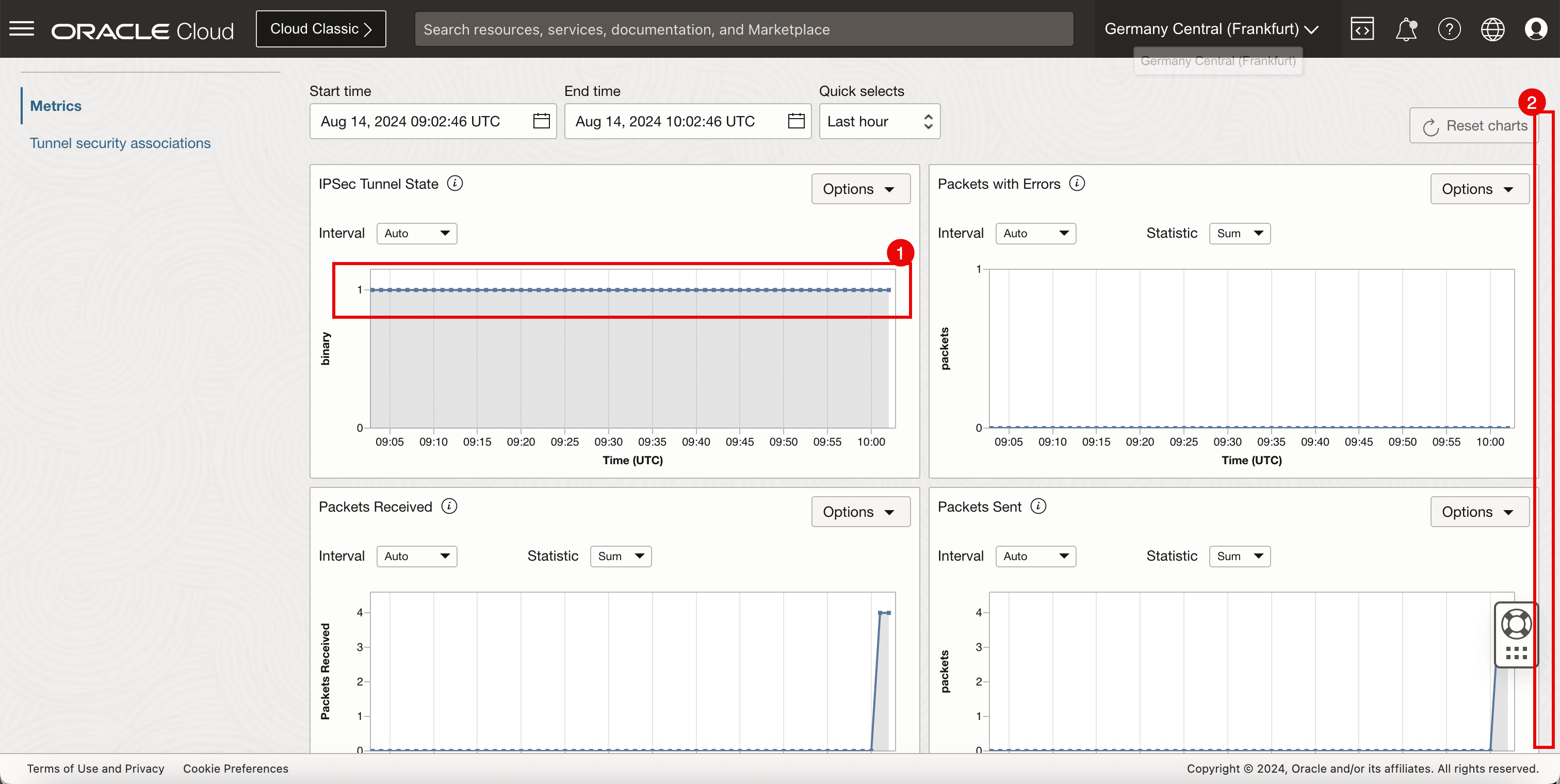Open End time calendar picker
Screen dimensions: 1560x784
(796, 121)
